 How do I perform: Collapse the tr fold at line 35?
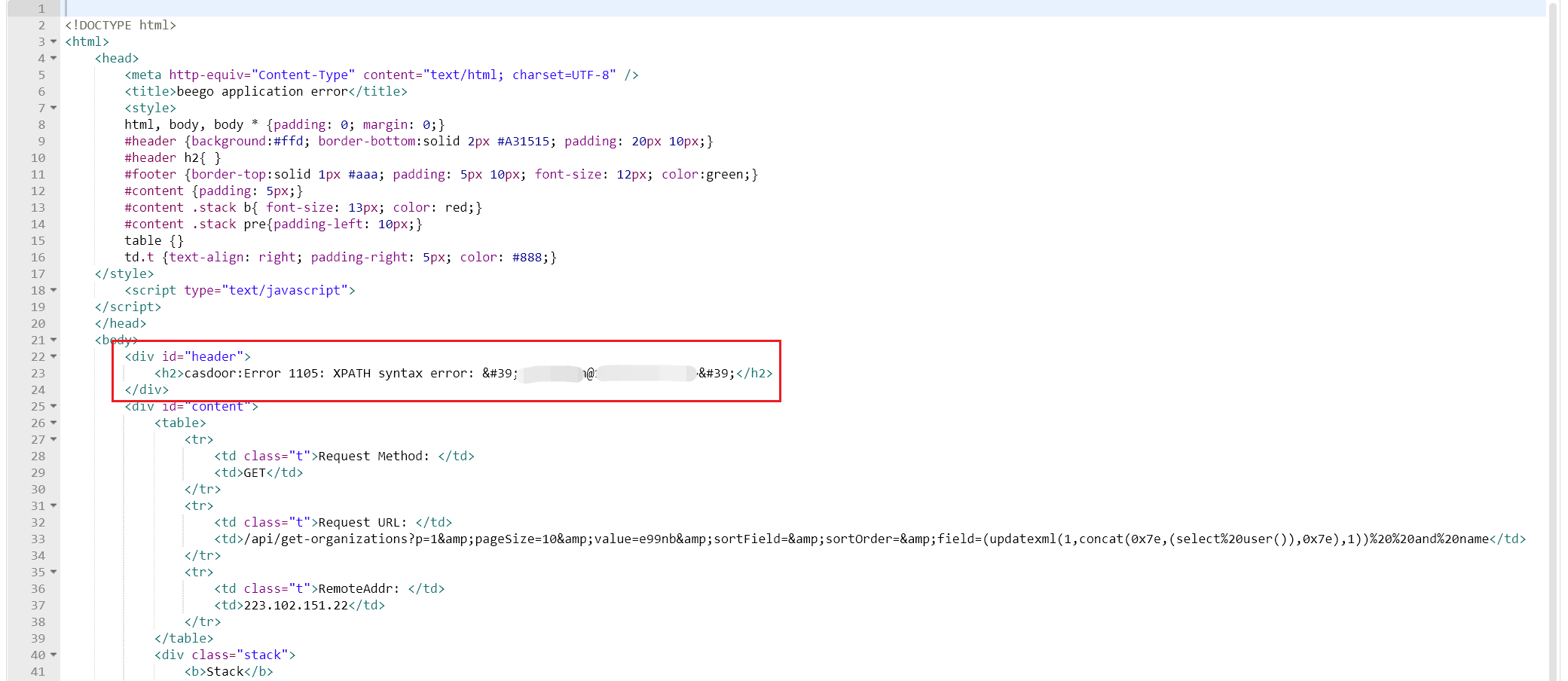[x=53, y=572]
